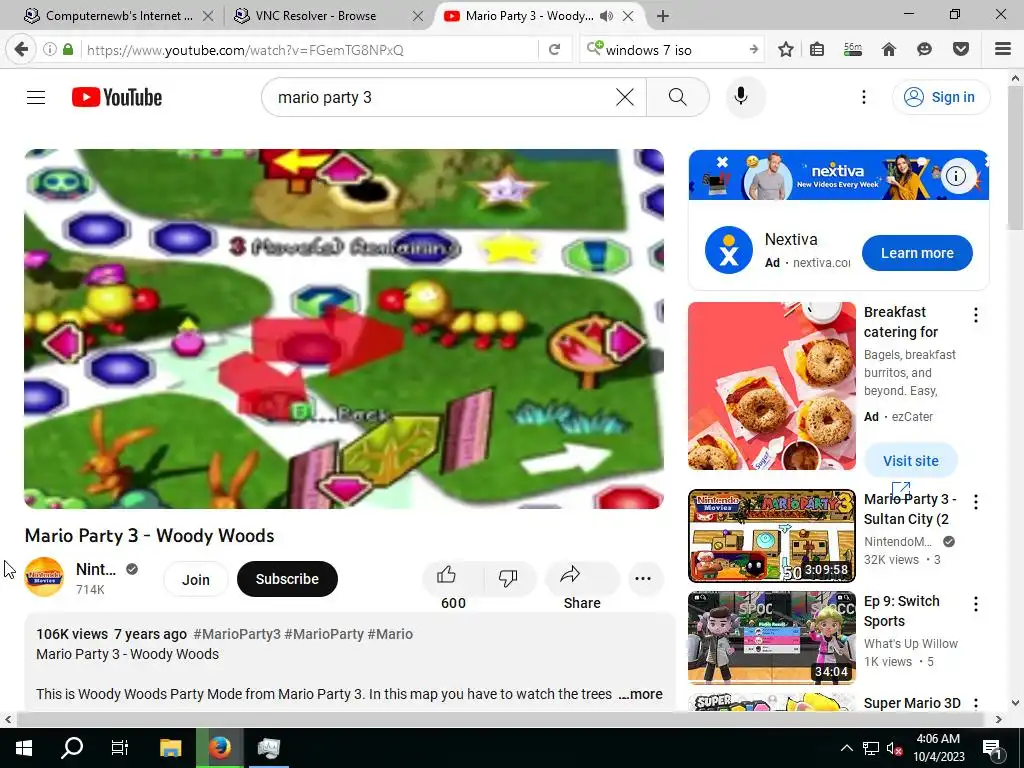Open options for Sultan City video
The width and height of the screenshot is (1024, 768).
point(976,502)
